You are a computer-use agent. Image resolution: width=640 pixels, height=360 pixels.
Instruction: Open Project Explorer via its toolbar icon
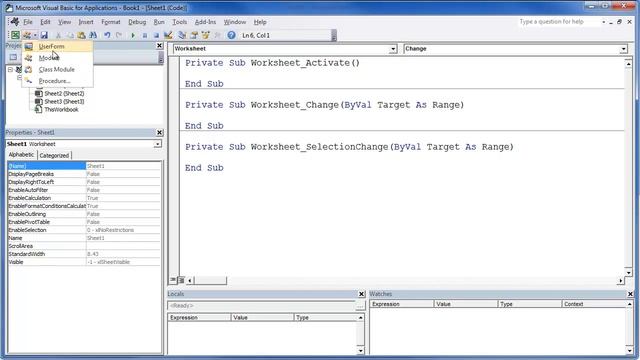[x=182, y=36]
